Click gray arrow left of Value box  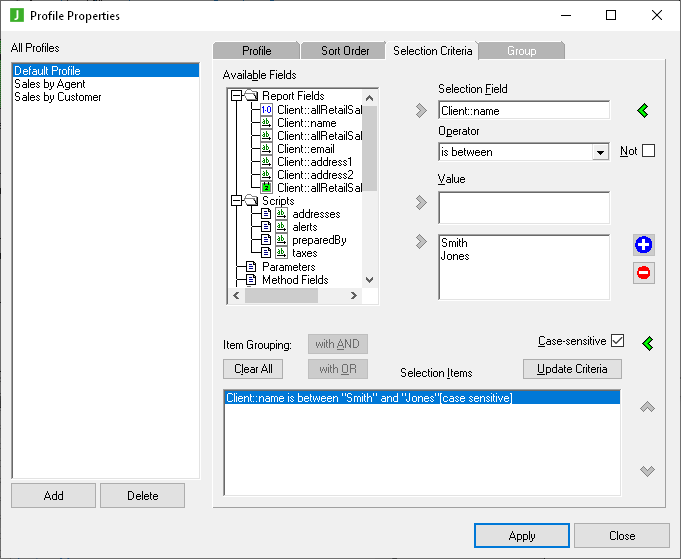coord(421,204)
